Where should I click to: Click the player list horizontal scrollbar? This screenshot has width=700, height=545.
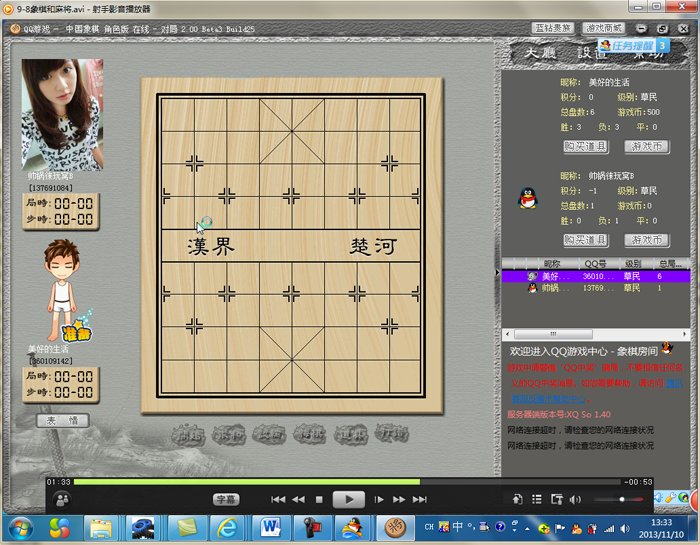point(553,334)
